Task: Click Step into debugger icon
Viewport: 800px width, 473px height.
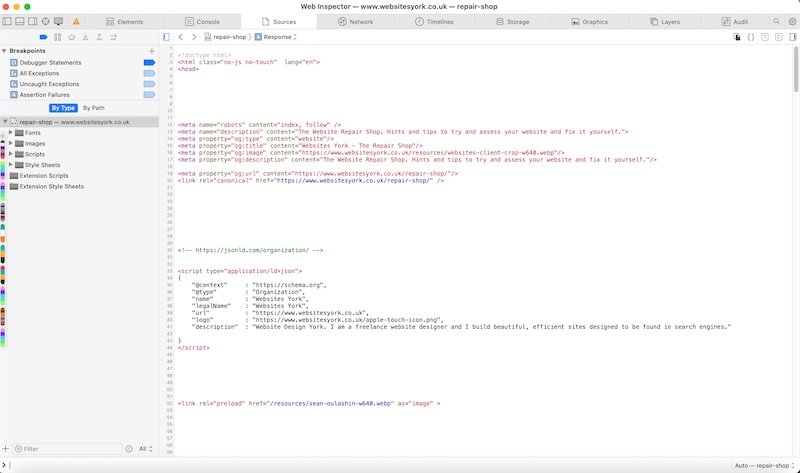Action: 85,37
